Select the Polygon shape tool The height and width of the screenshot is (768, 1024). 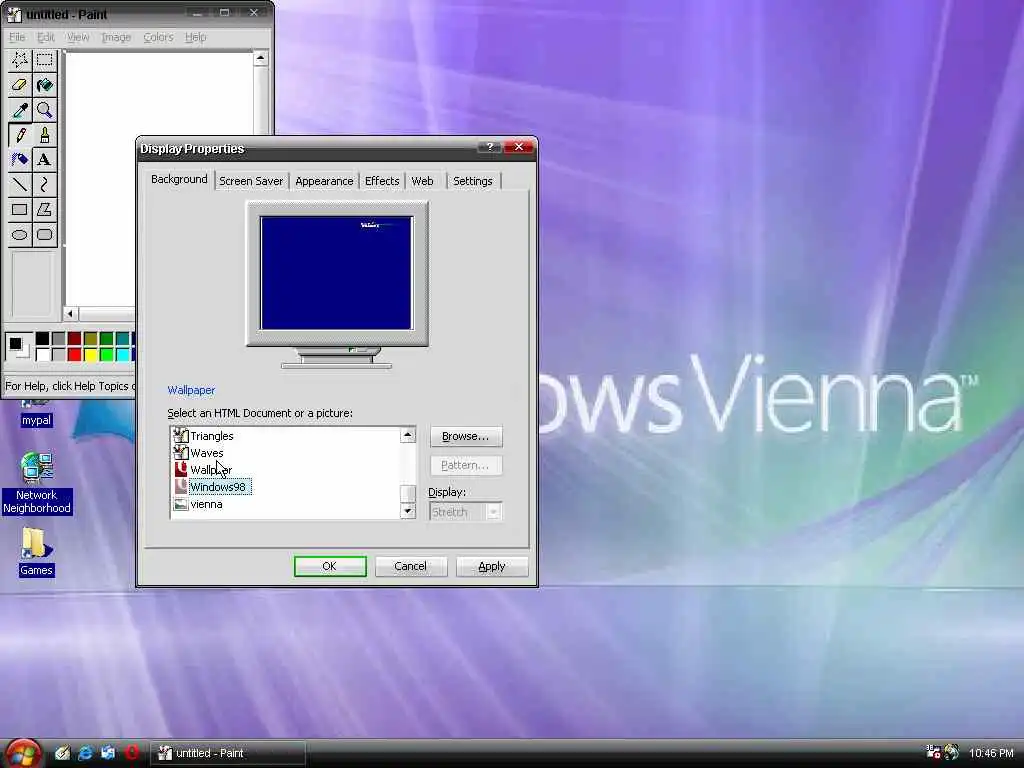point(44,210)
